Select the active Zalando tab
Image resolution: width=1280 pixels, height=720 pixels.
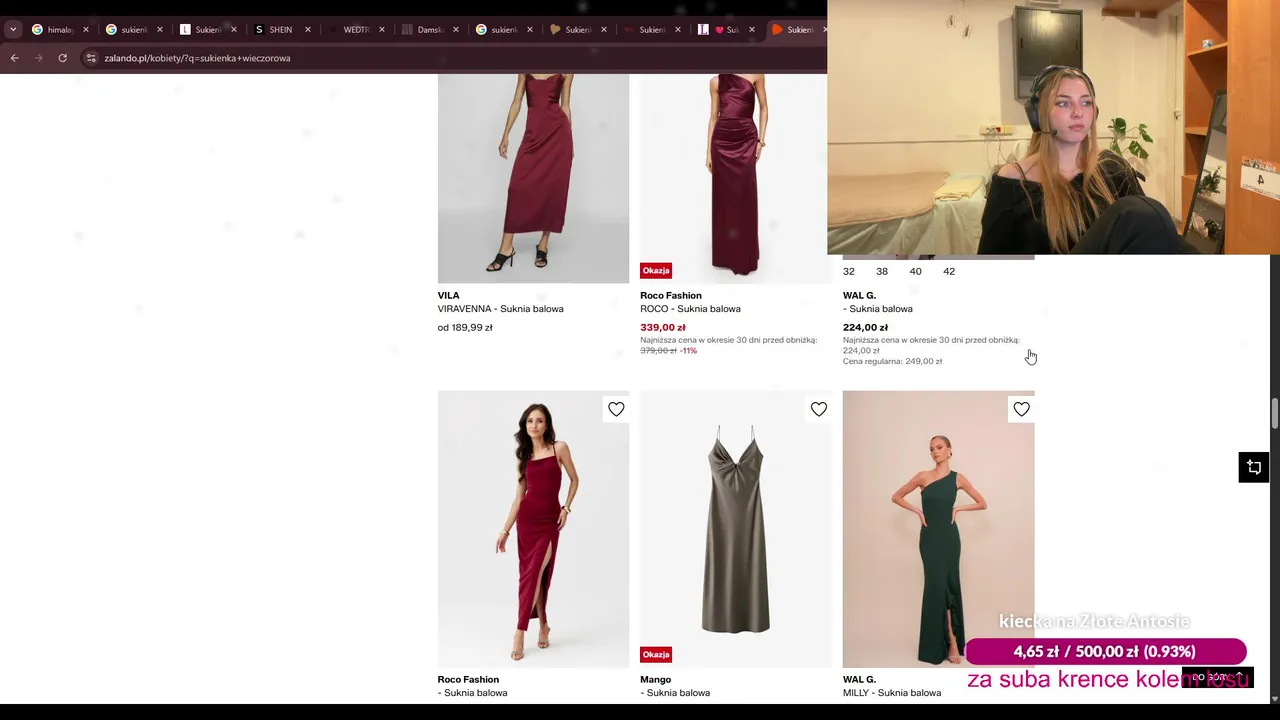(797, 30)
